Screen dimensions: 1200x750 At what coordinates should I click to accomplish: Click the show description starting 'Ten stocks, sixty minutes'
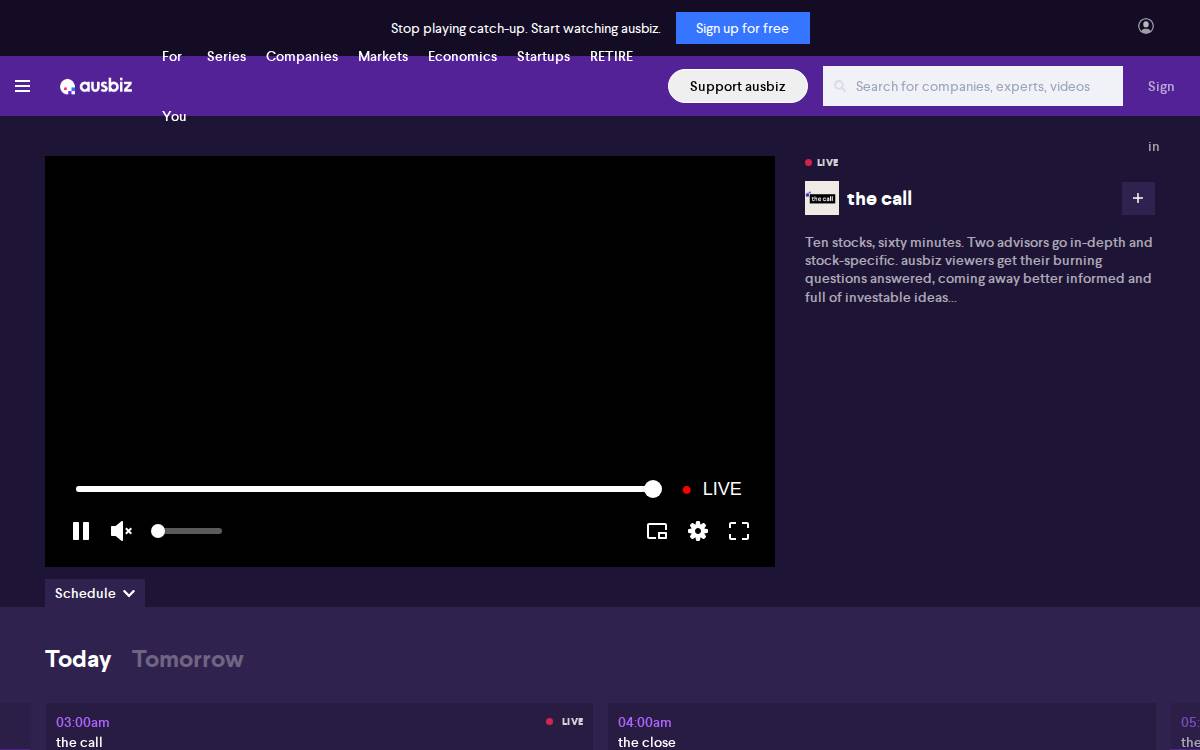pos(979,270)
